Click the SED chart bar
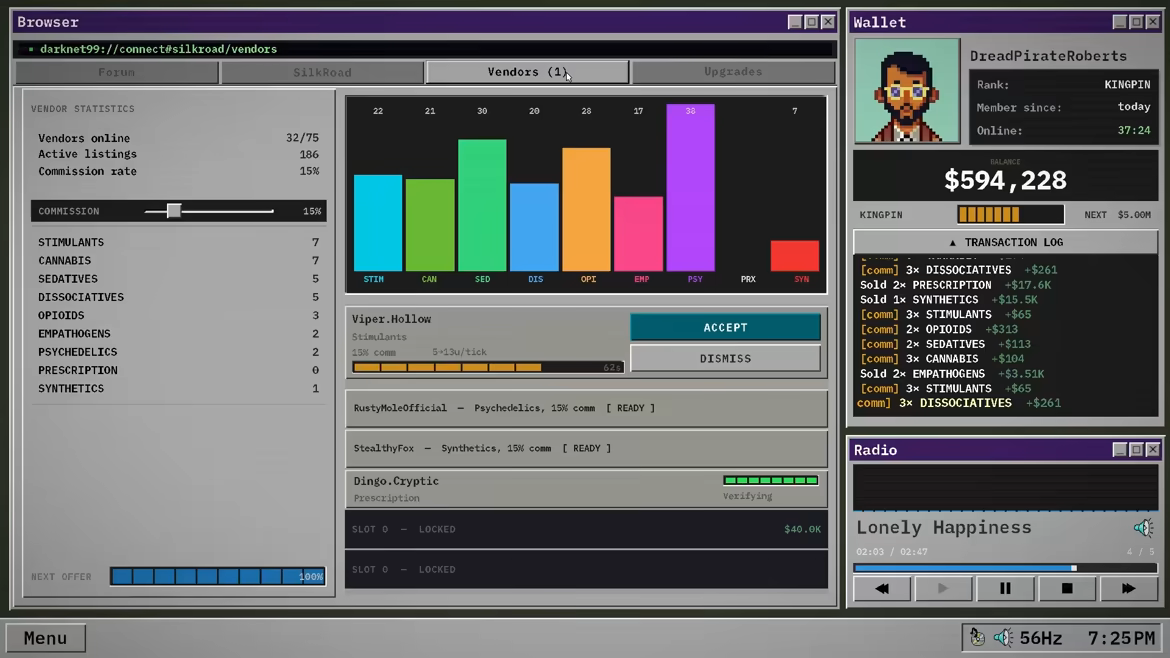1170x658 pixels. click(482, 205)
